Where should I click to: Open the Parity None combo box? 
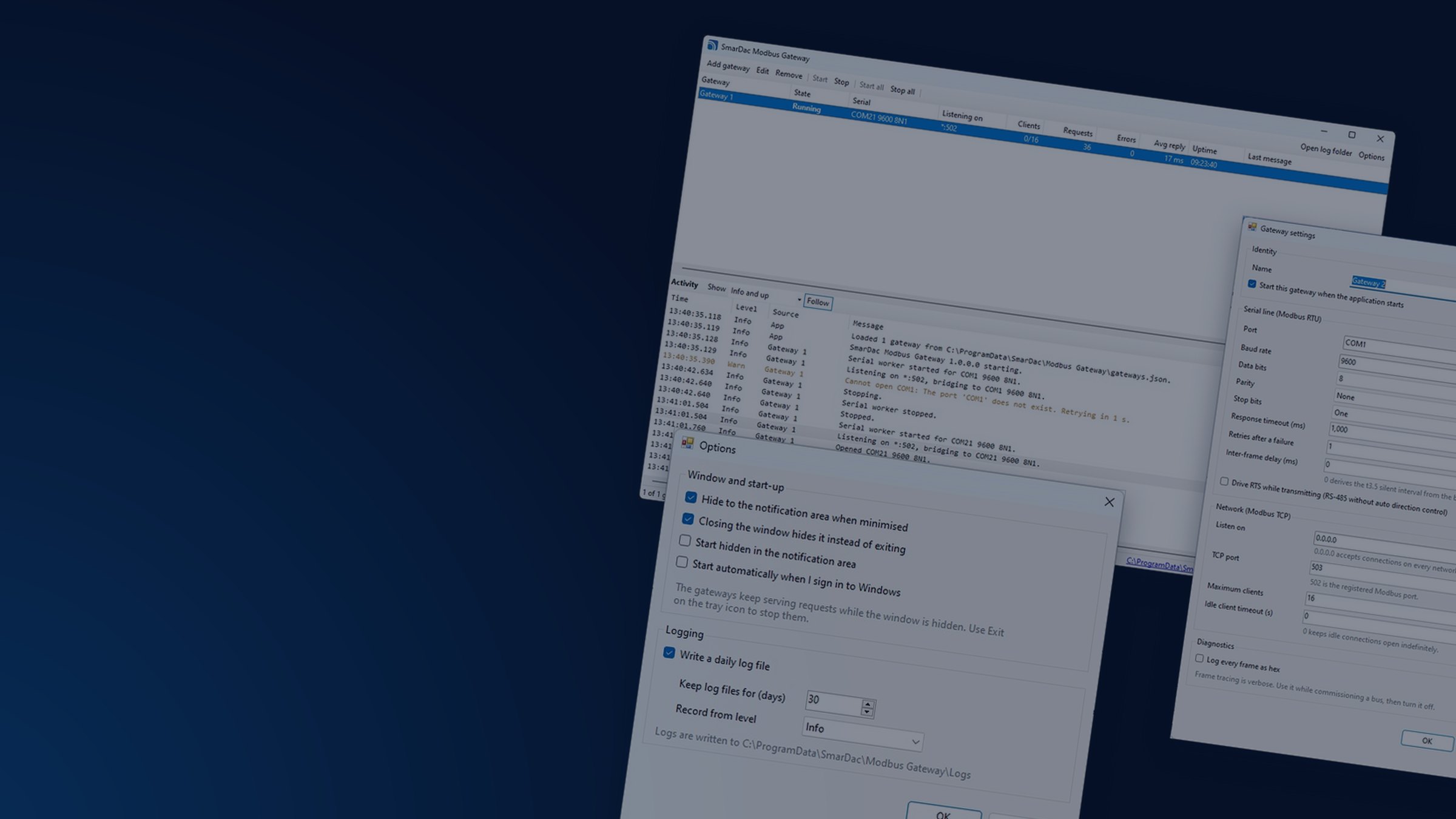click(1395, 400)
